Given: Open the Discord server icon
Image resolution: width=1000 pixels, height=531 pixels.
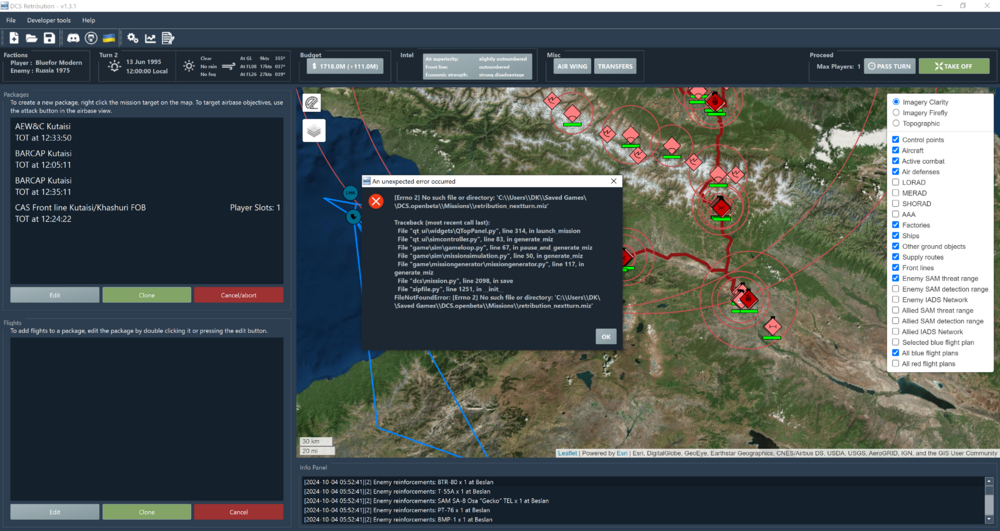Looking at the screenshot, I should coord(73,38).
